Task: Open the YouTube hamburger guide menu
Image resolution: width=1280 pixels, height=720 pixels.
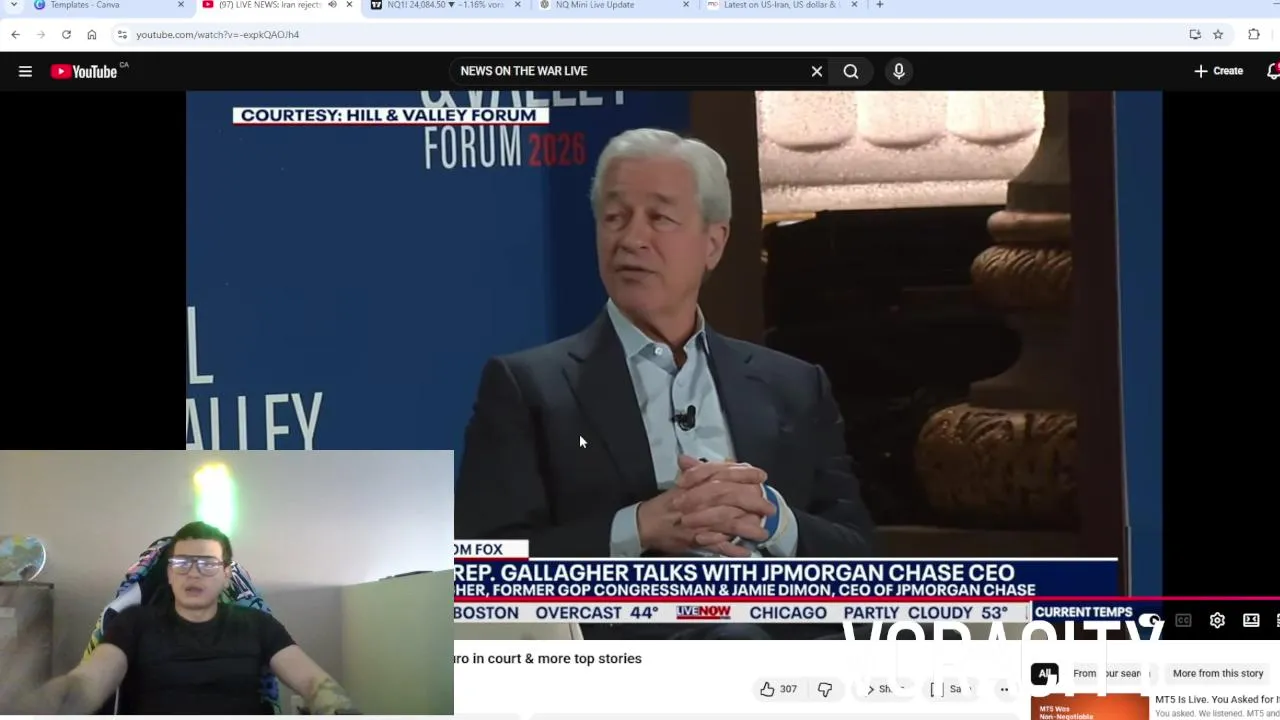Action: tap(25, 71)
